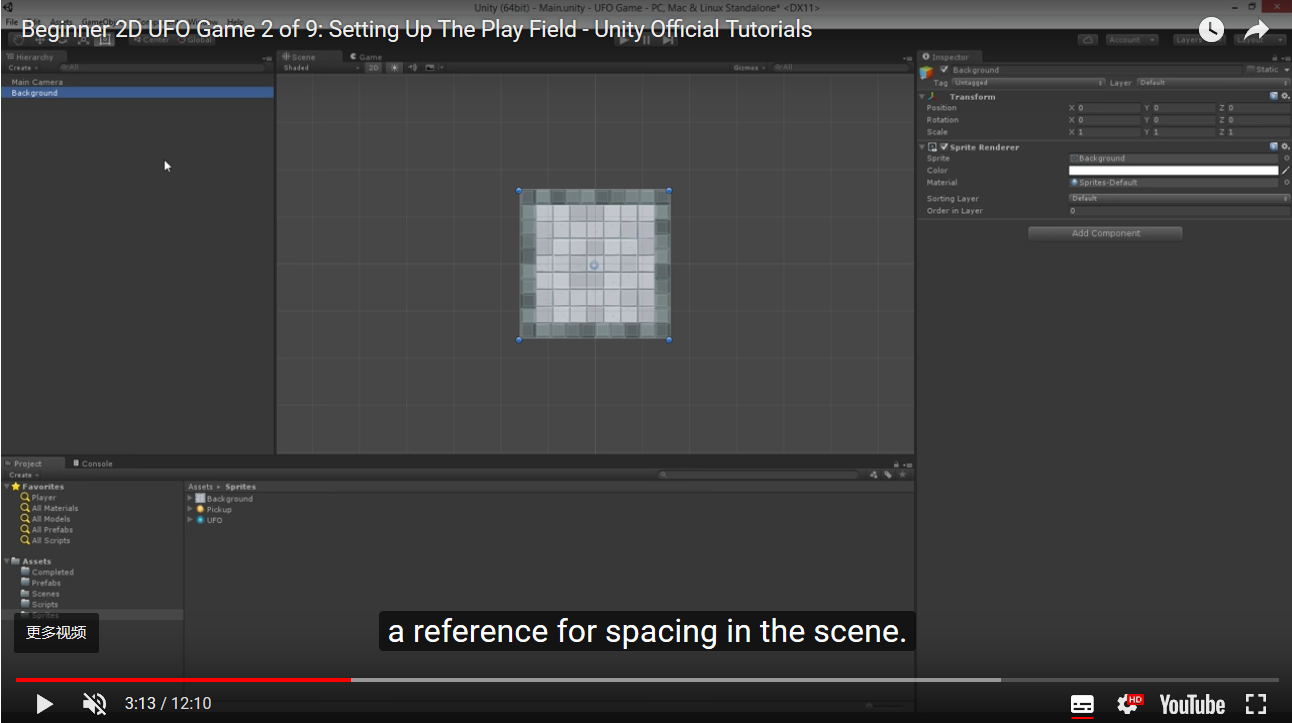
Task: Open Transform component help icon
Action: (1274, 96)
